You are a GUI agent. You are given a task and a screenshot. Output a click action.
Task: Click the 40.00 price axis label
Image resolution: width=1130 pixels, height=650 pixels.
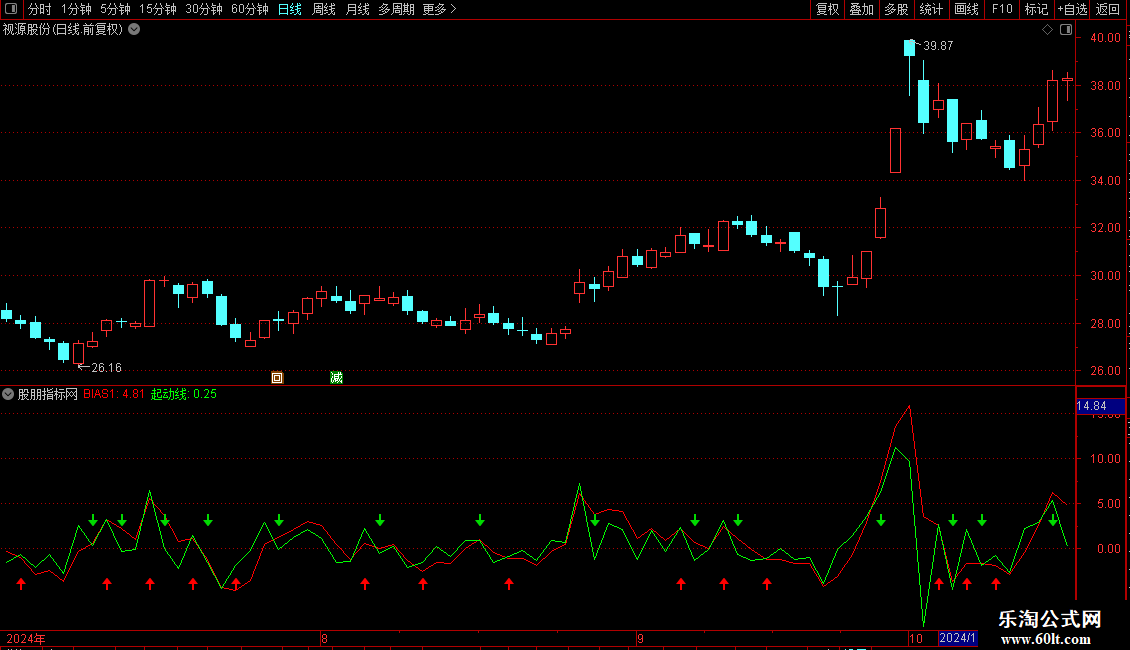click(1105, 37)
